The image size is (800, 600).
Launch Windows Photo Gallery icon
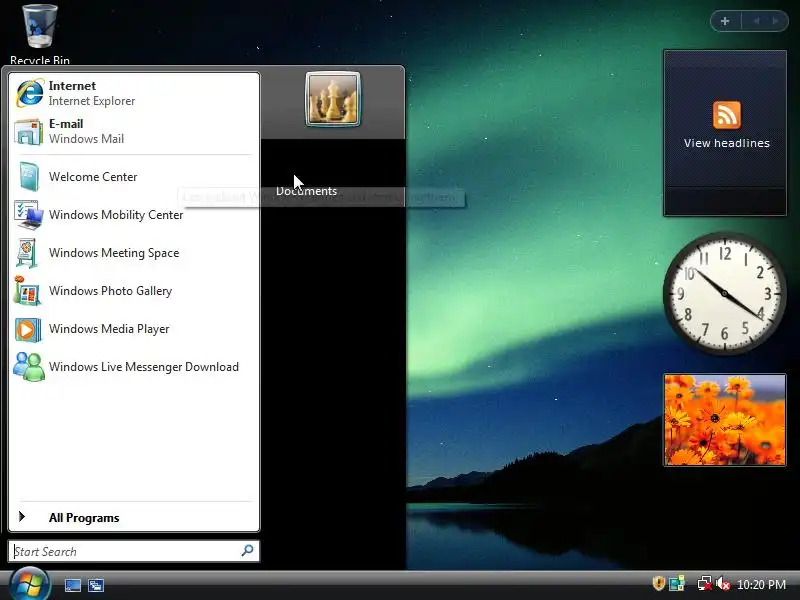click(x=29, y=291)
